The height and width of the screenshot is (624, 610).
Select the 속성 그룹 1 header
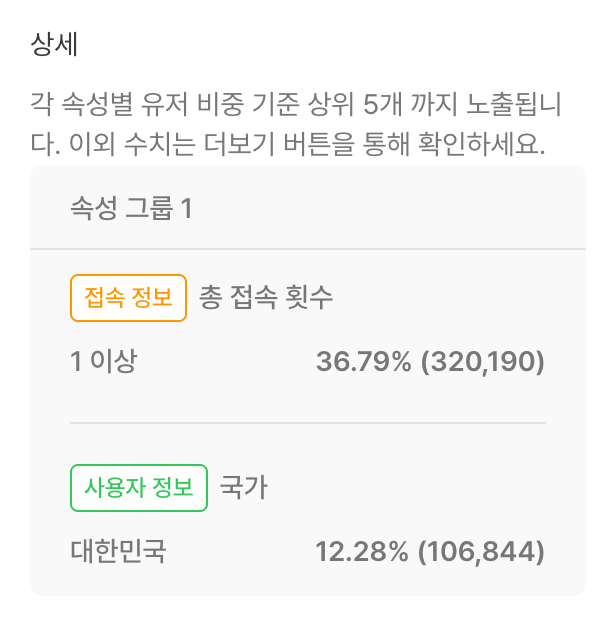pyautogui.click(x=131, y=208)
